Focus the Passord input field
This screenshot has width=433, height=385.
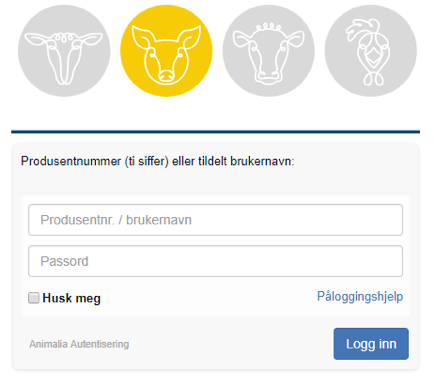tap(216, 261)
